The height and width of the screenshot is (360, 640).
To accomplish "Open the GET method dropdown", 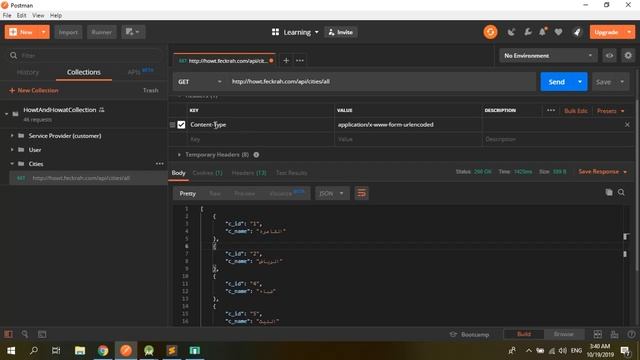I will click(x=200, y=82).
